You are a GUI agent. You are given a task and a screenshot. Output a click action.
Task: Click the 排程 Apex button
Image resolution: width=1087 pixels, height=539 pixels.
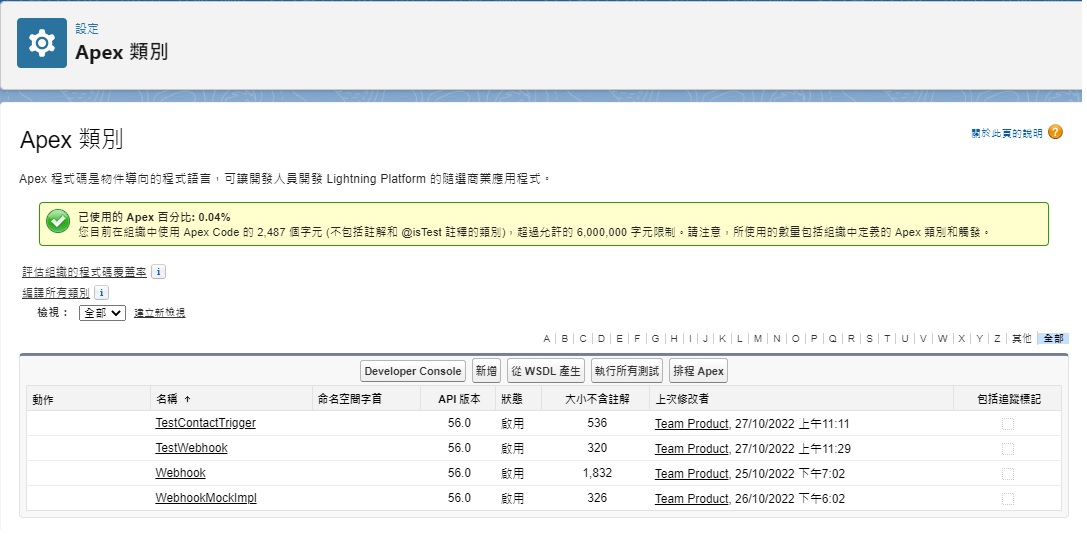tap(699, 371)
